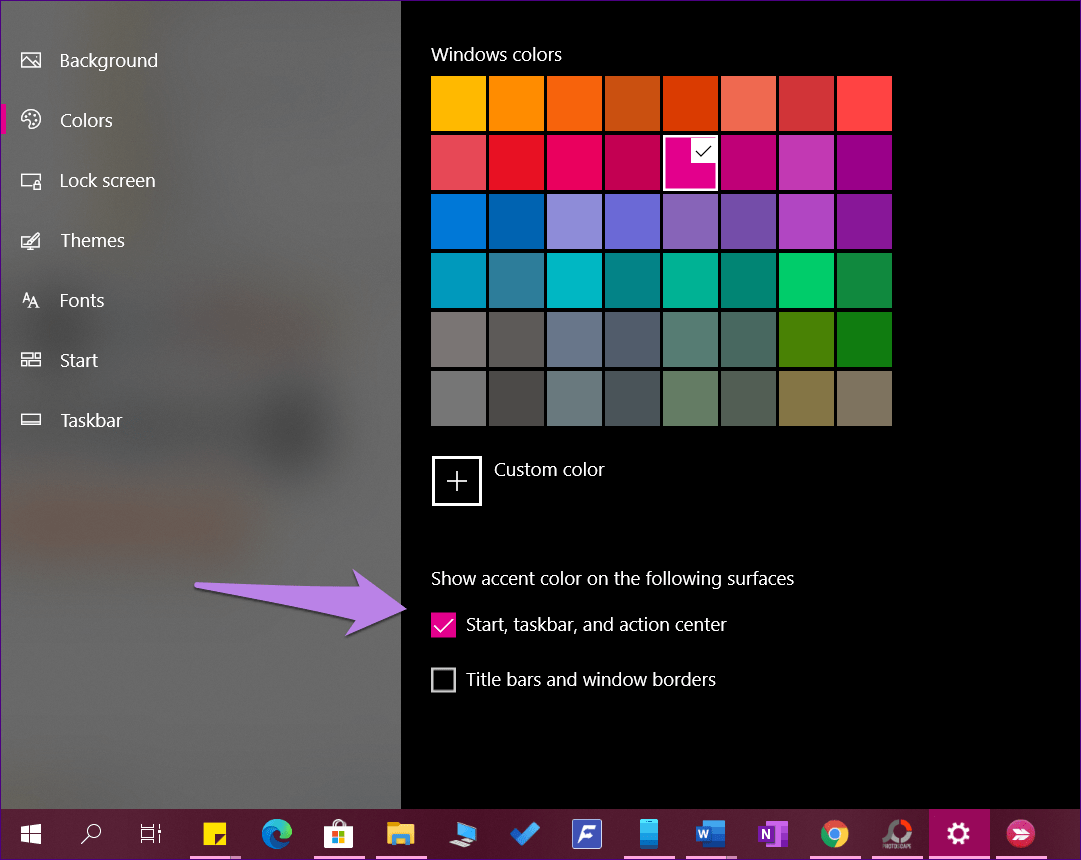Open File Explorer from the taskbar
The image size is (1081, 860).
click(401, 833)
